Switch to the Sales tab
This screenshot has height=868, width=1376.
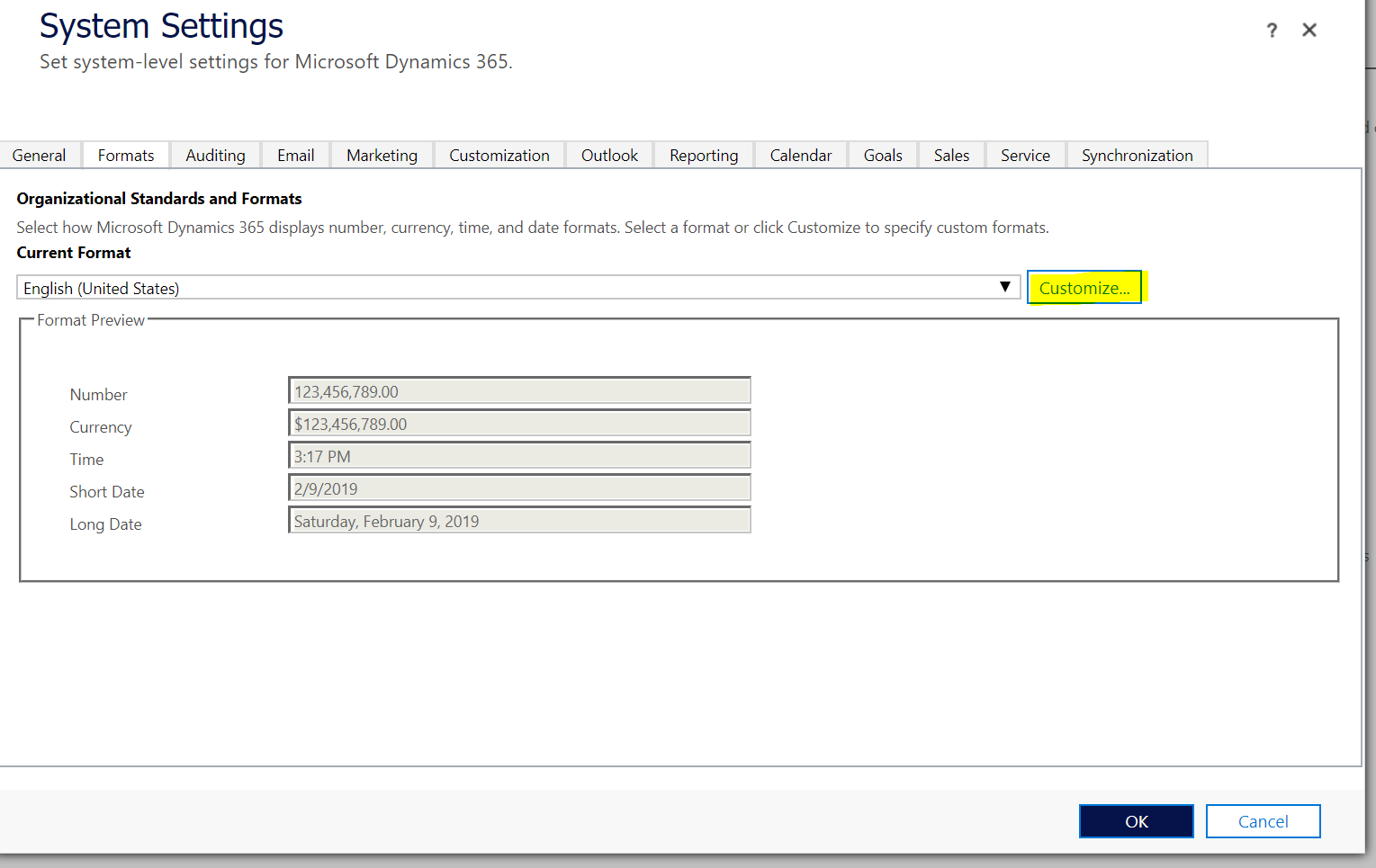pyautogui.click(x=950, y=155)
